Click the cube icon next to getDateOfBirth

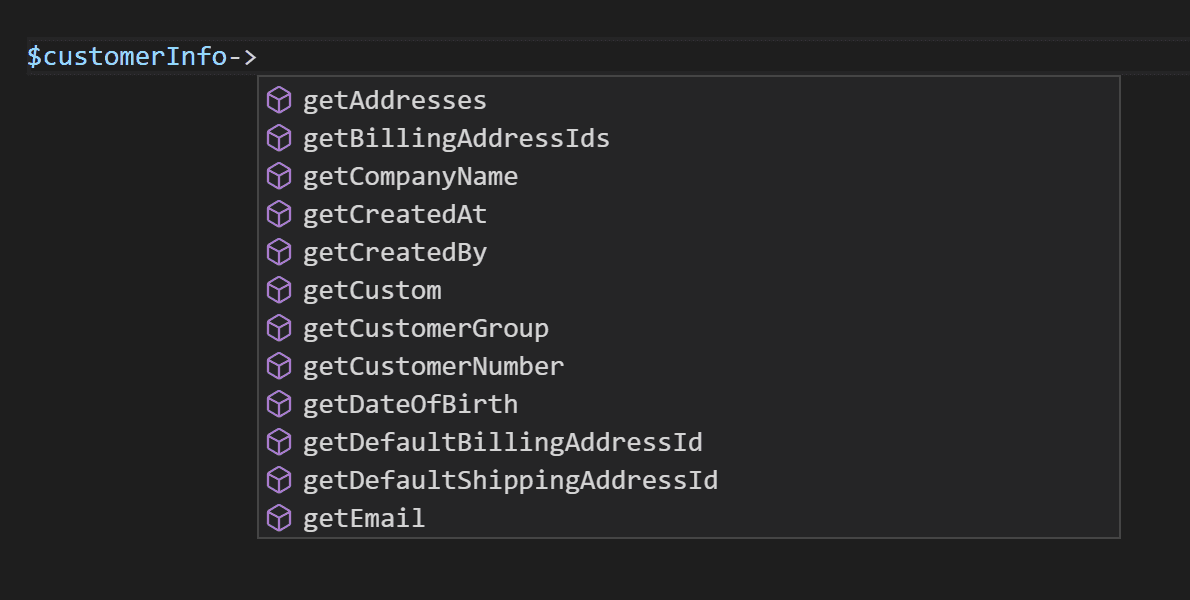[278, 404]
